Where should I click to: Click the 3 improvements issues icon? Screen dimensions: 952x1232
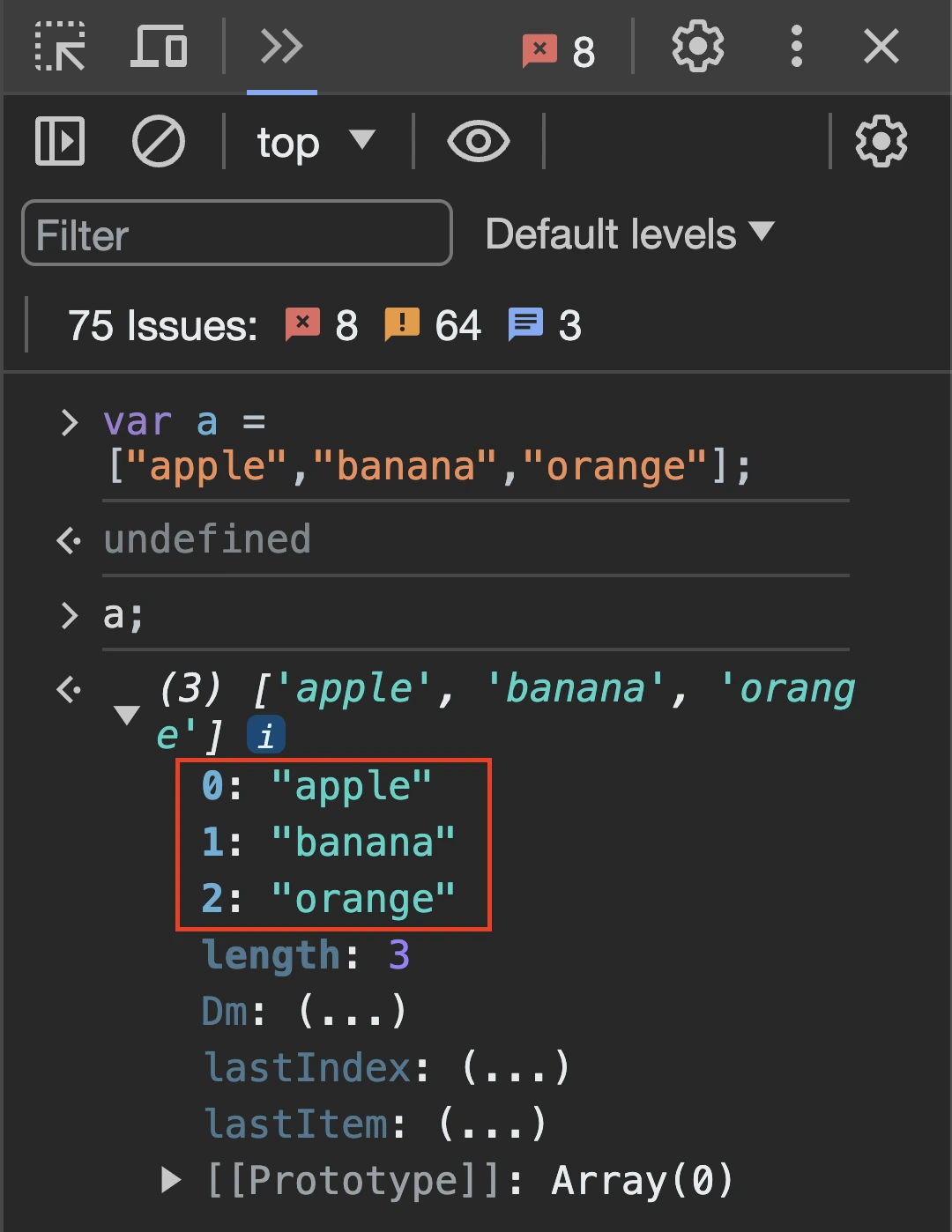(526, 325)
